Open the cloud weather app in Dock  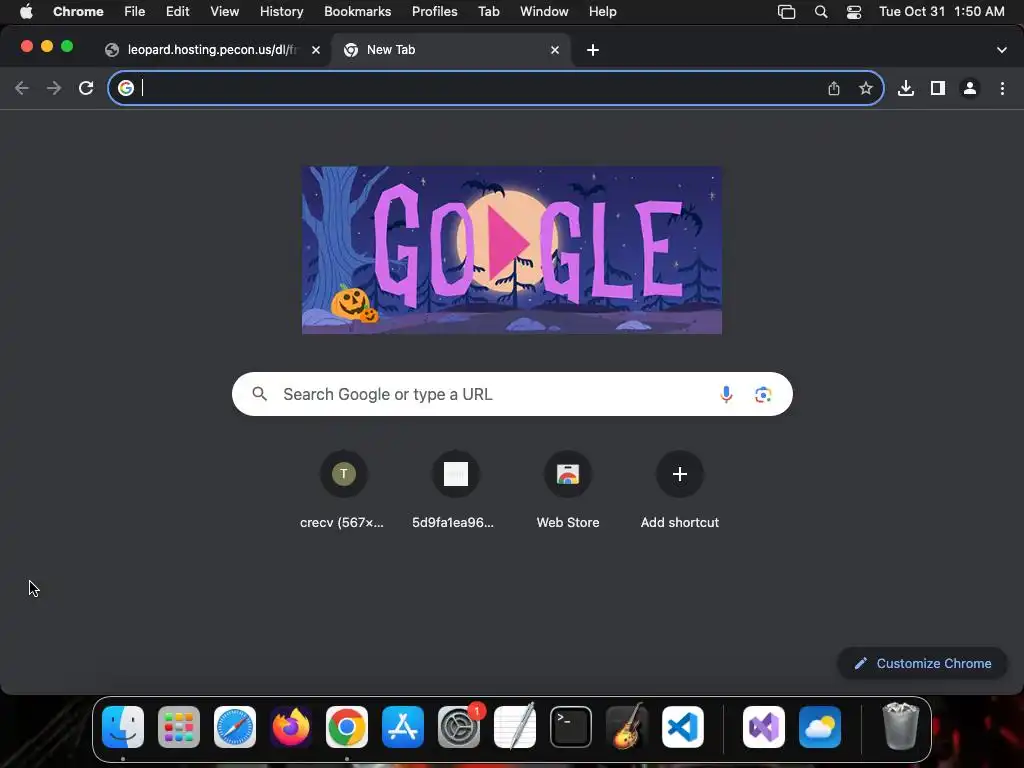point(820,727)
